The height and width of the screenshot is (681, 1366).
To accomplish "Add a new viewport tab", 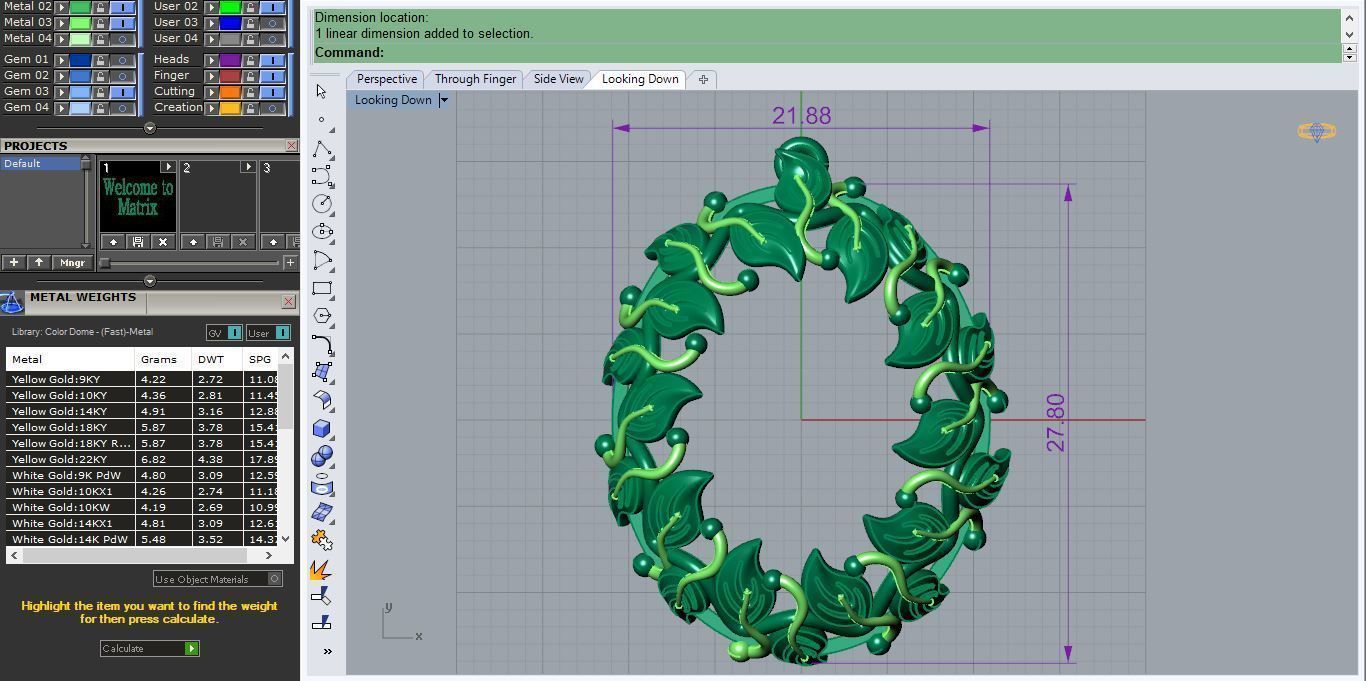I will click(x=703, y=79).
